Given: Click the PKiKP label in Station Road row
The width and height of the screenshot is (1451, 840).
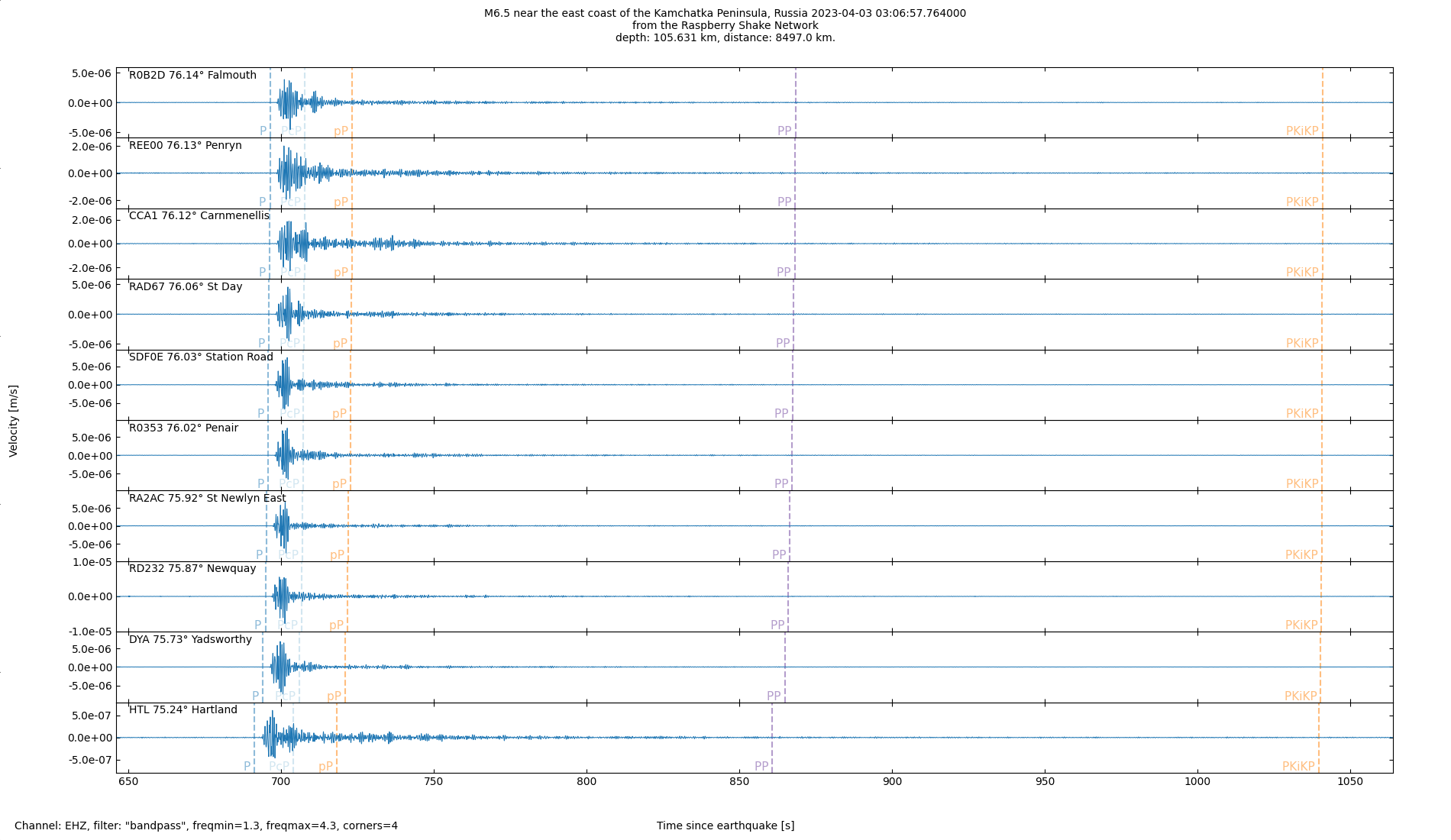Looking at the screenshot, I should [1302, 414].
